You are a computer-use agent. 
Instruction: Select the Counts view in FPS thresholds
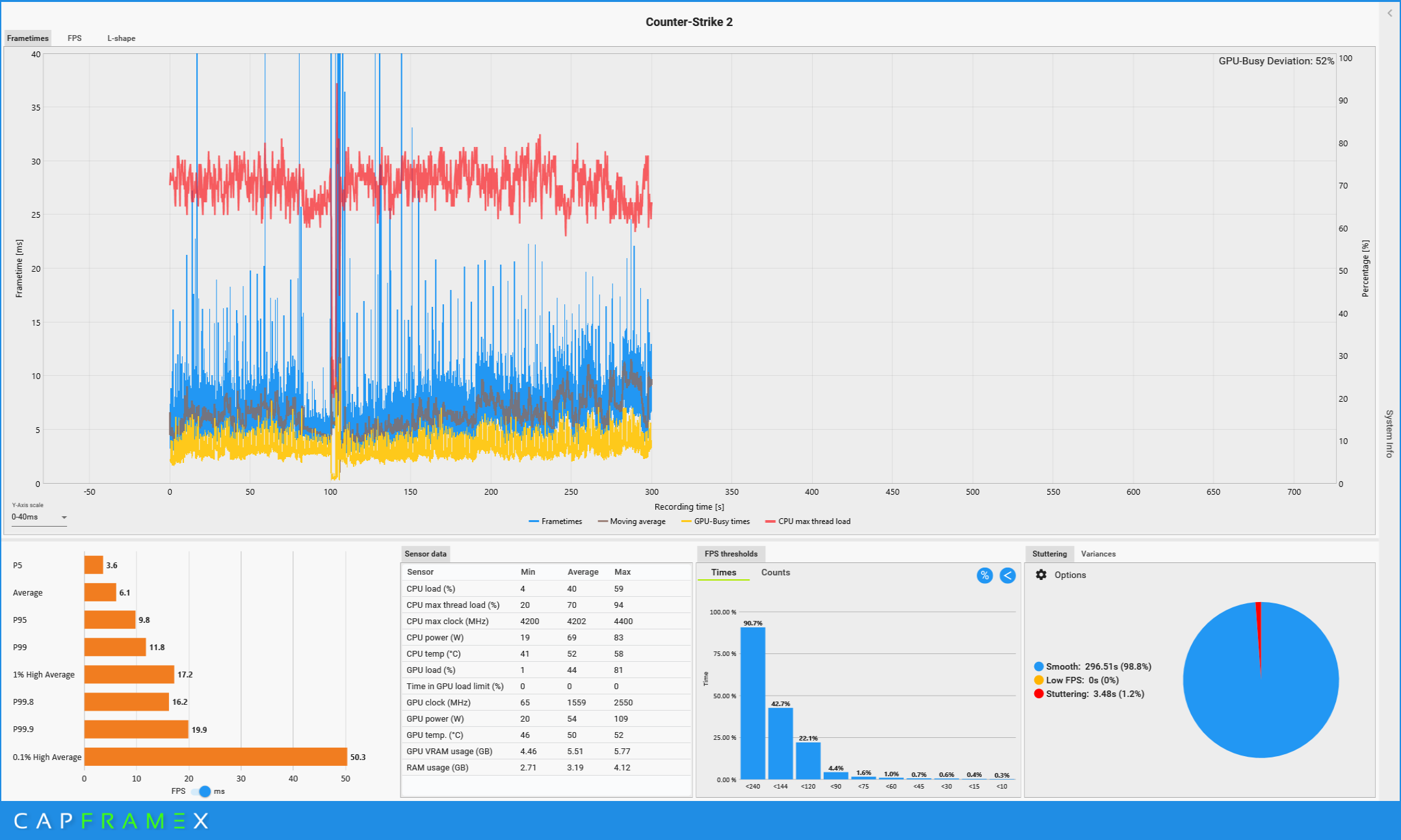pyautogui.click(x=775, y=572)
